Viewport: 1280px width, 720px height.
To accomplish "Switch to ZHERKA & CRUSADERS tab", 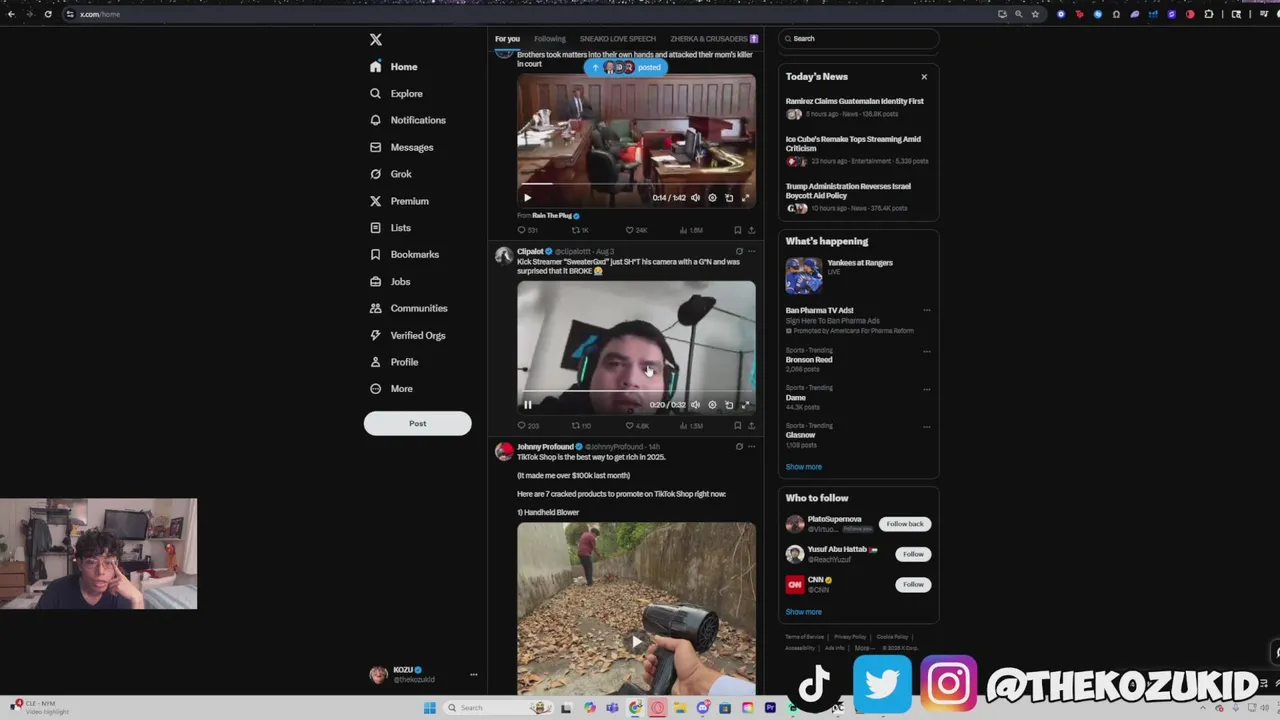I will click(714, 39).
